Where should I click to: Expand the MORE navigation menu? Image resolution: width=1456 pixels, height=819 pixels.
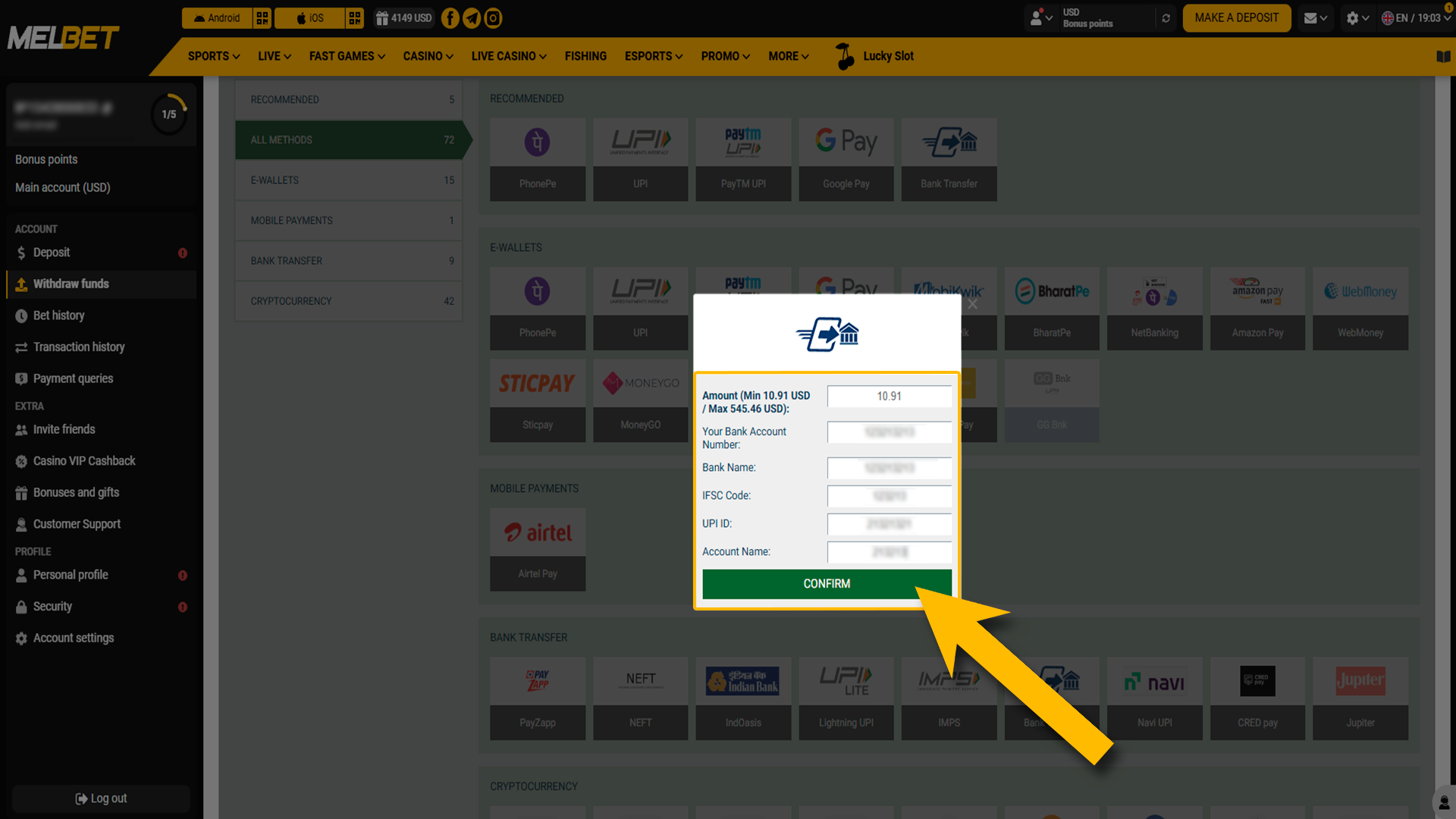(x=788, y=56)
